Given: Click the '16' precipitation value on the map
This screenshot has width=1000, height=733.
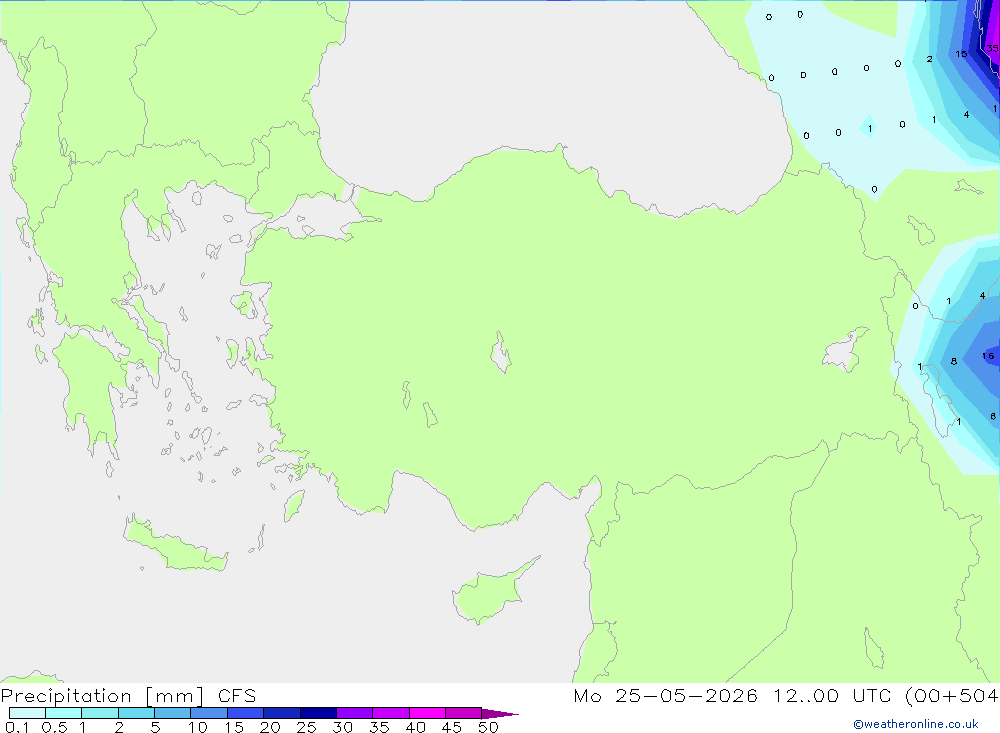Looking at the screenshot, I should 988,356.
